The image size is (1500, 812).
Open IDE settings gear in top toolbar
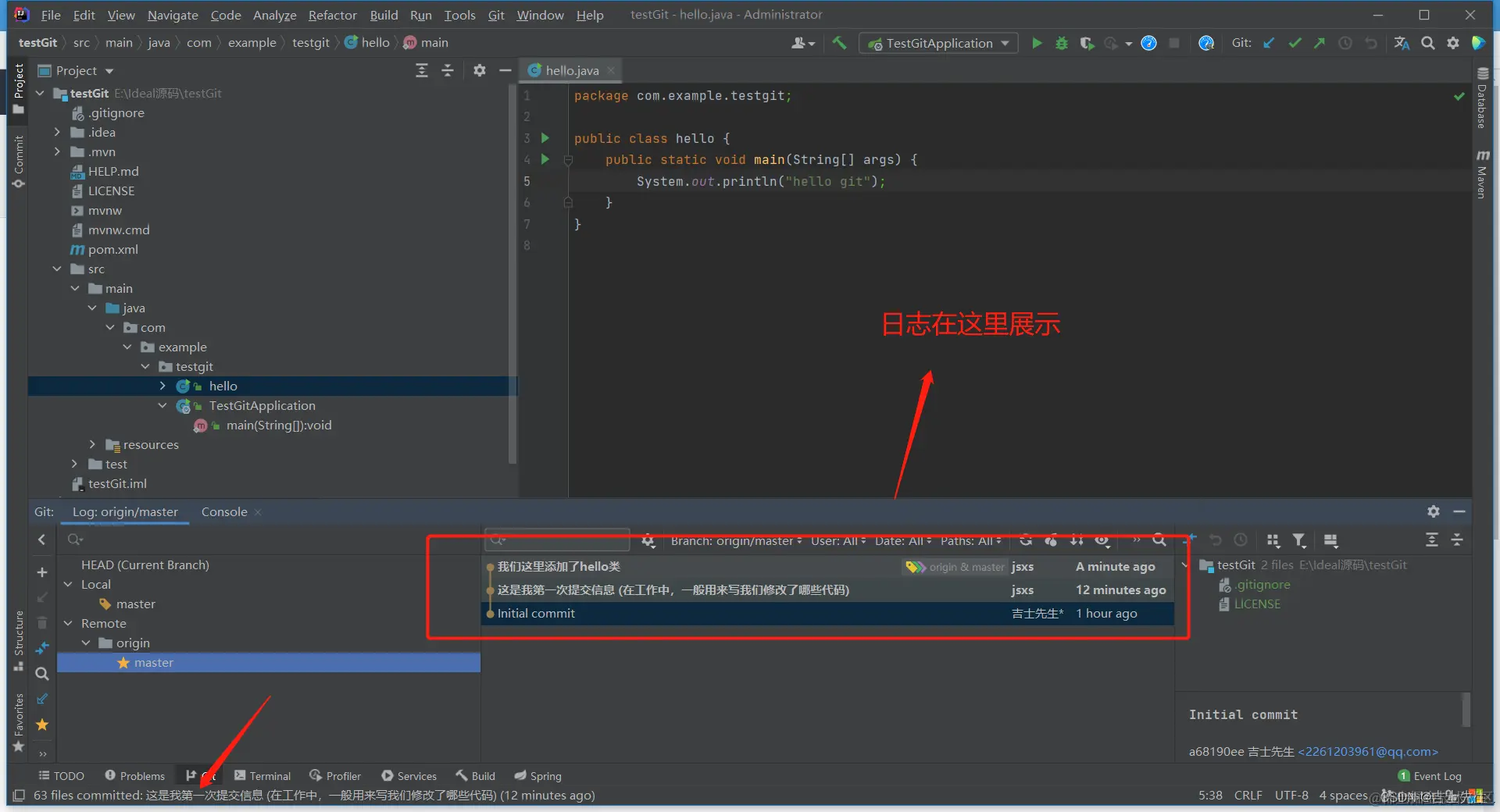tap(1453, 43)
